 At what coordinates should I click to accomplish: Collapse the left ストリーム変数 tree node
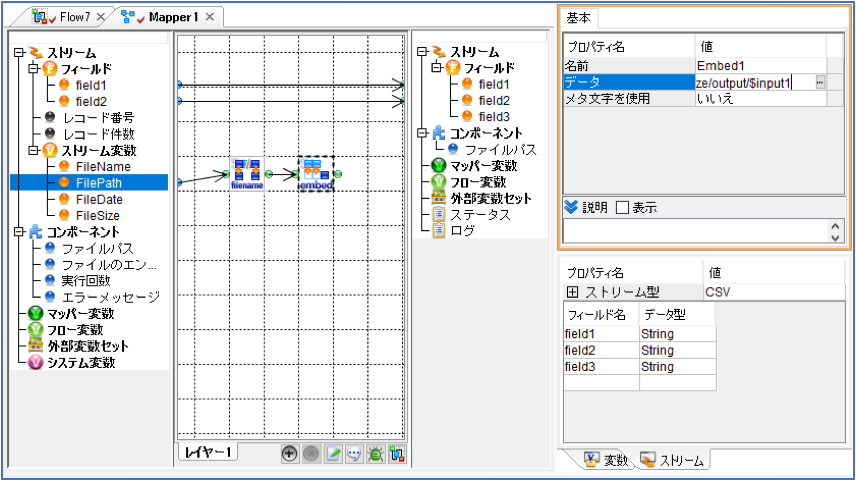(x=34, y=150)
